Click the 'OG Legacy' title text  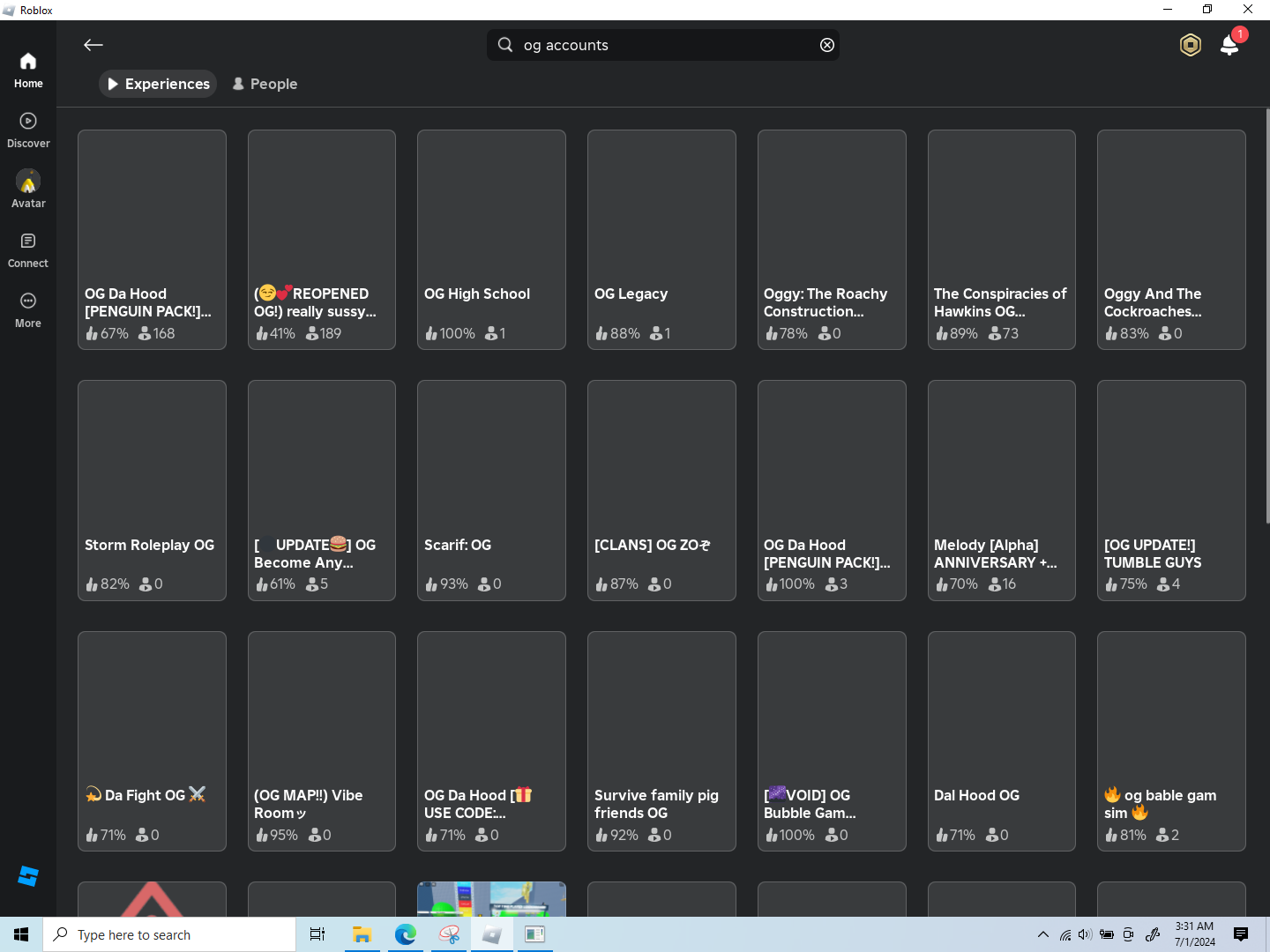point(631,294)
